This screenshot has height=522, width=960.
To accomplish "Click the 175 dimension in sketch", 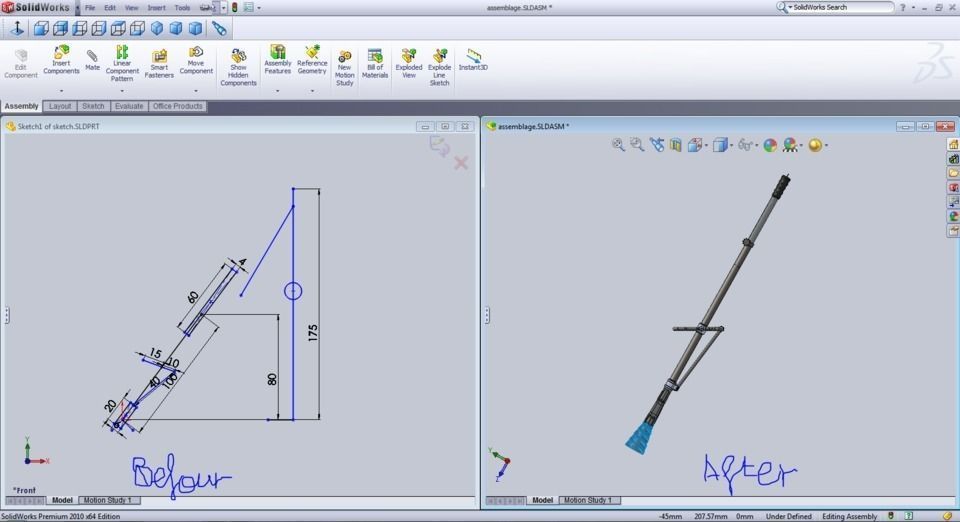I will (x=313, y=333).
